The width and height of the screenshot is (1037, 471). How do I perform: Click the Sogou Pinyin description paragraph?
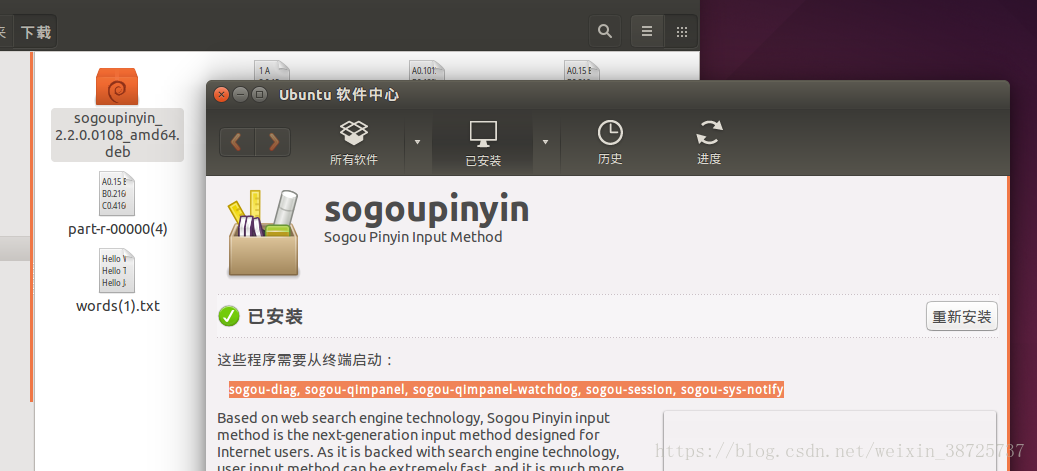(419, 443)
